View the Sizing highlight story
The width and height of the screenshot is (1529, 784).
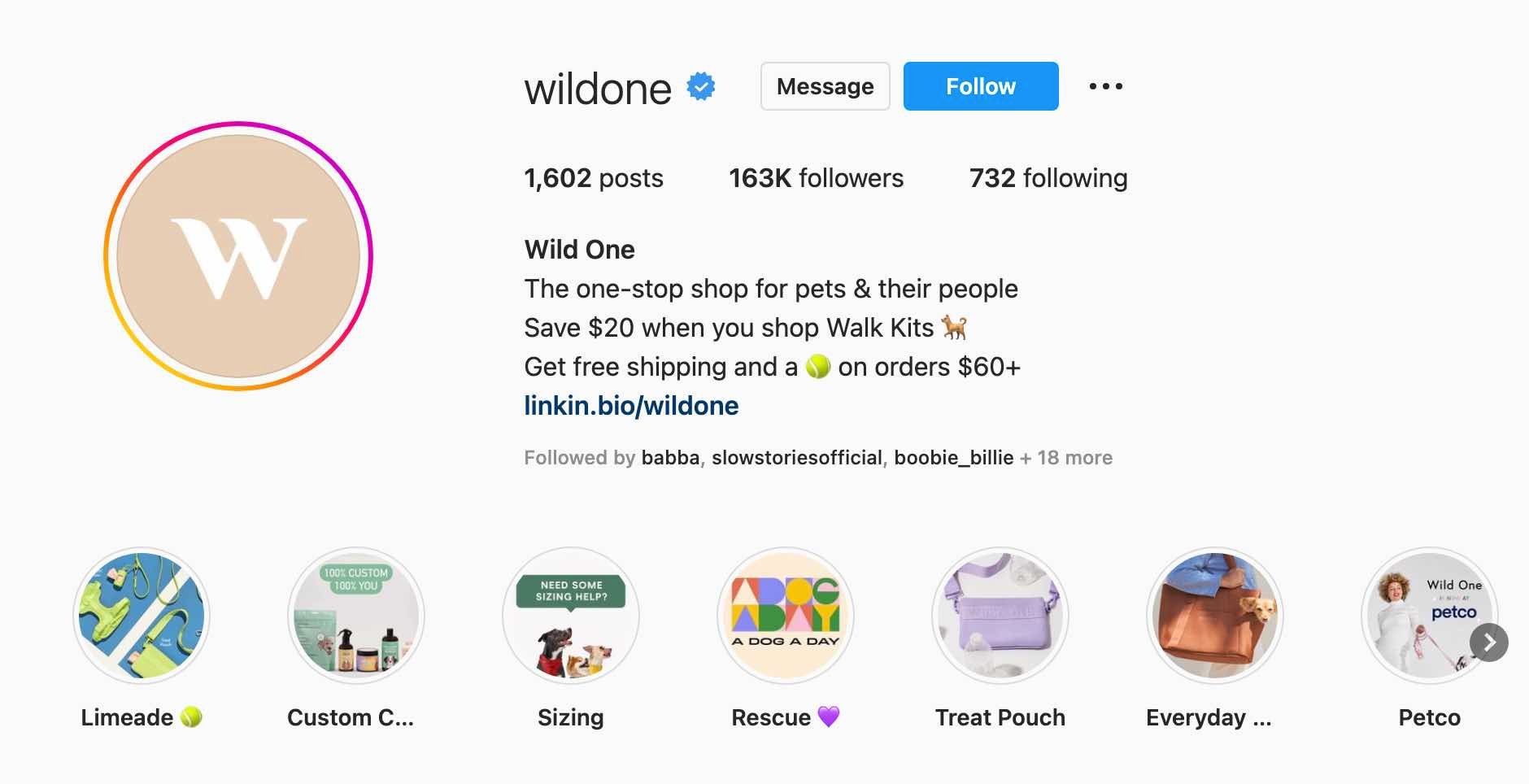[x=571, y=616]
